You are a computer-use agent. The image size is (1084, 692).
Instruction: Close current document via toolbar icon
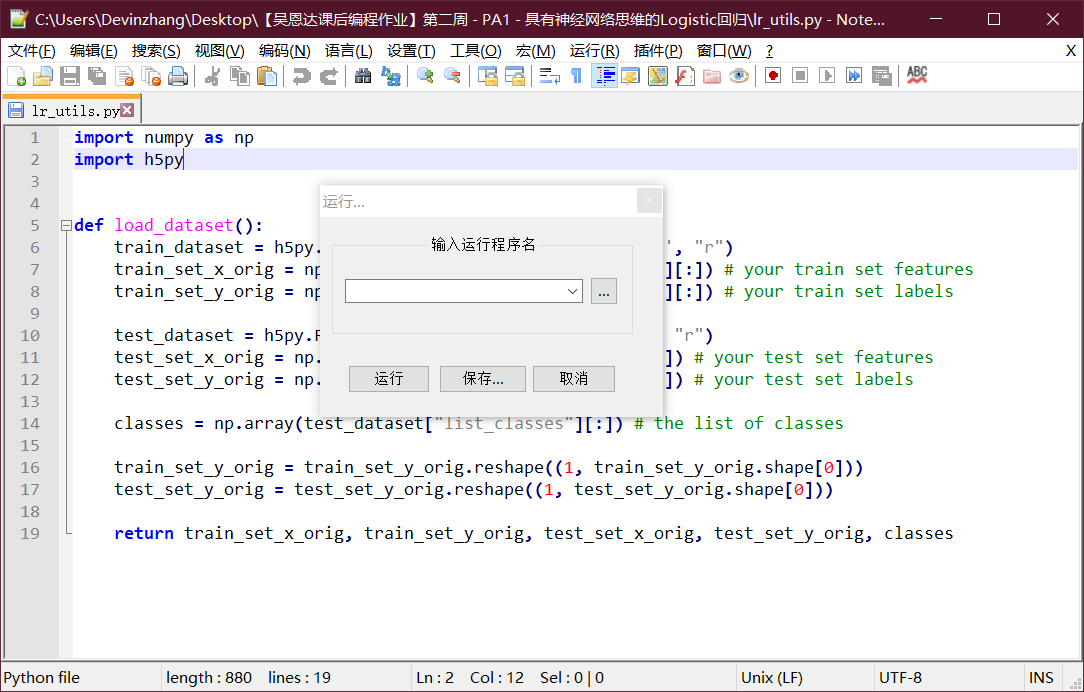124,76
